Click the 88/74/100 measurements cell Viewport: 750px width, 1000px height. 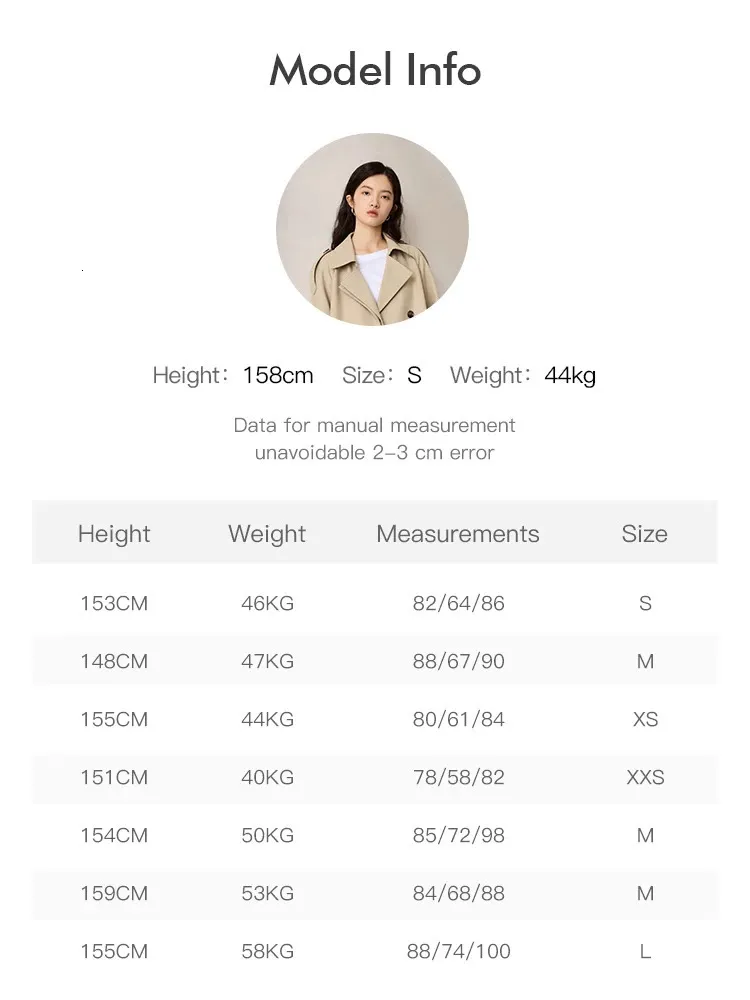tap(458, 951)
